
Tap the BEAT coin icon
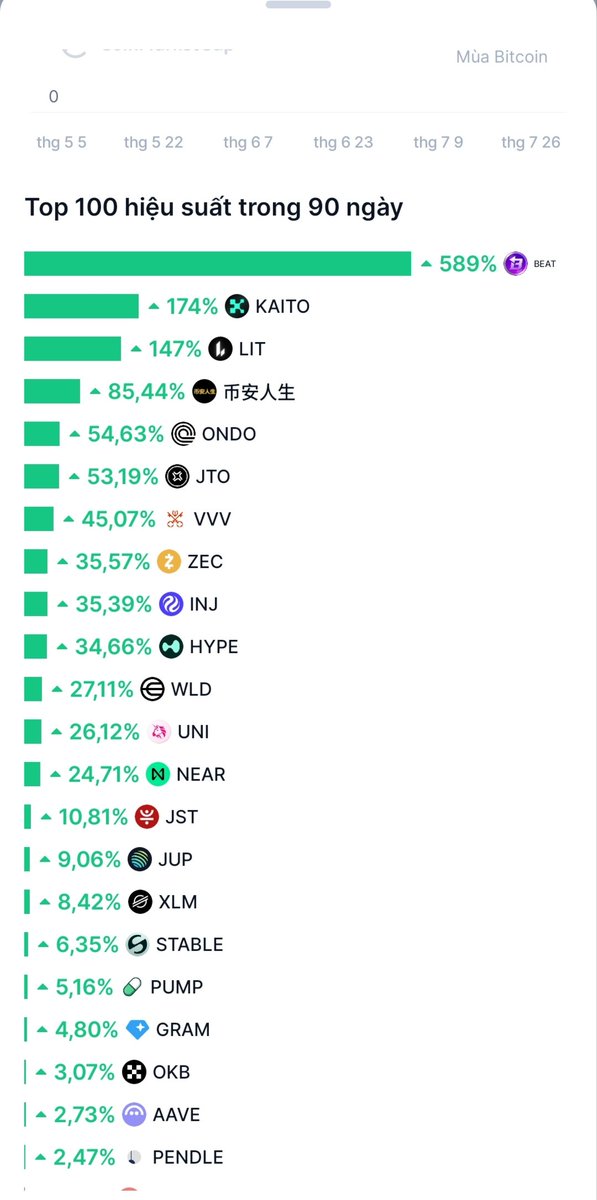pyautogui.click(x=516, y=264)
